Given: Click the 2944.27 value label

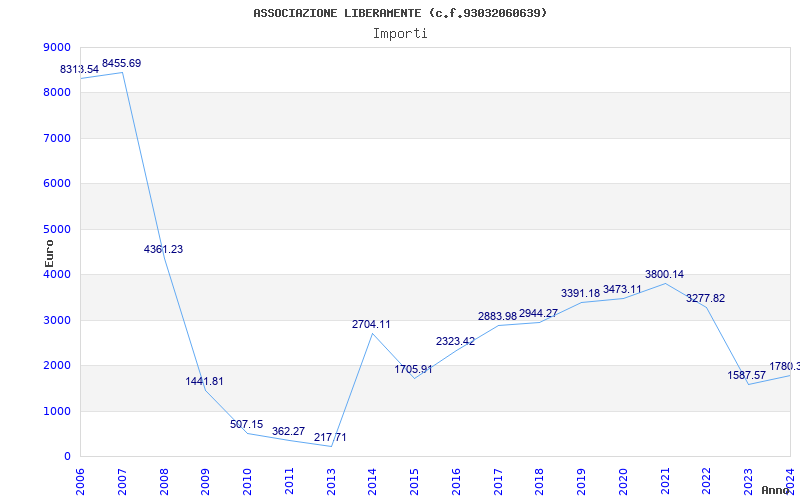Looking at the screenshot, I should click(x=538, y=313).
